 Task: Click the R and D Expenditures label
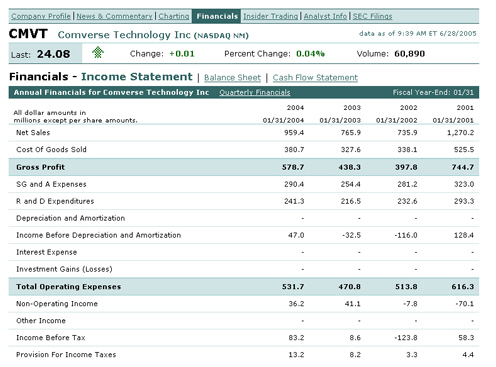coord(55,201)
